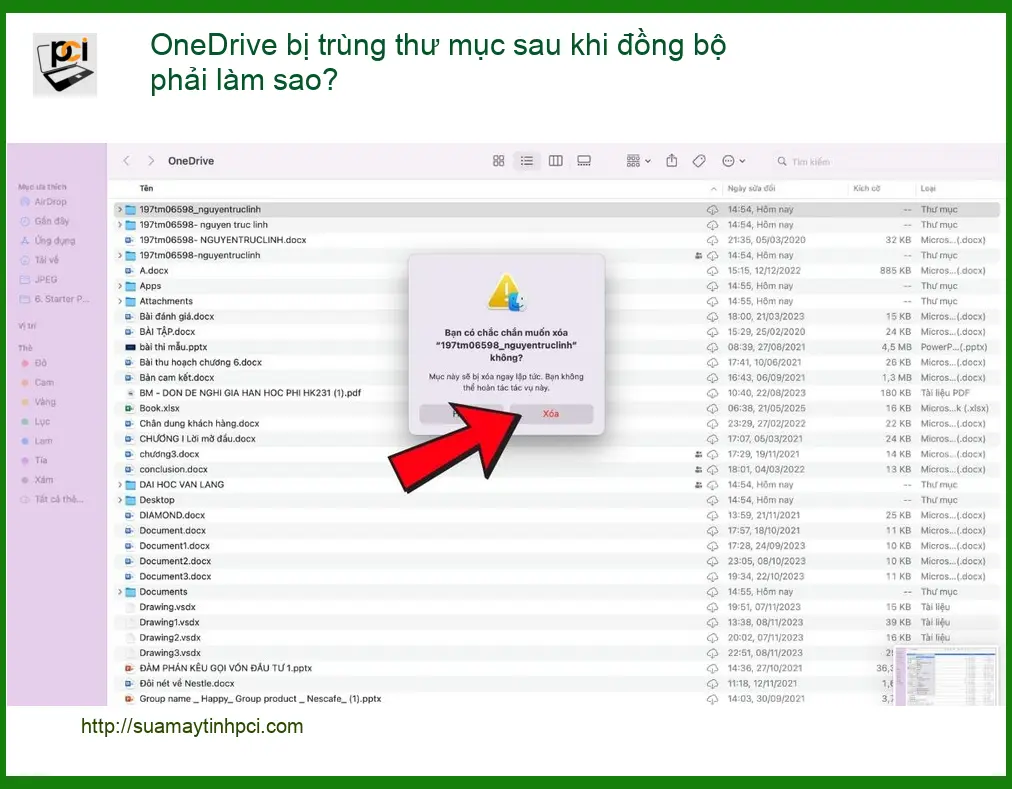
Task: Open Tải về in the sidebar
Action: pyautogui.click(x=39, y=260)
